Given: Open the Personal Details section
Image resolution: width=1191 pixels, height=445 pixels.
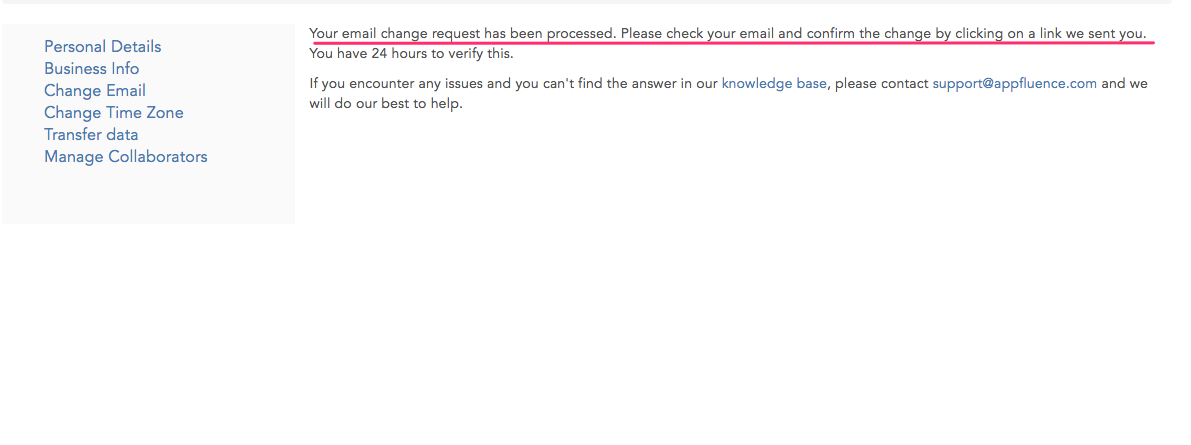Looking at the screenshot, I should [x=102, y=47].
